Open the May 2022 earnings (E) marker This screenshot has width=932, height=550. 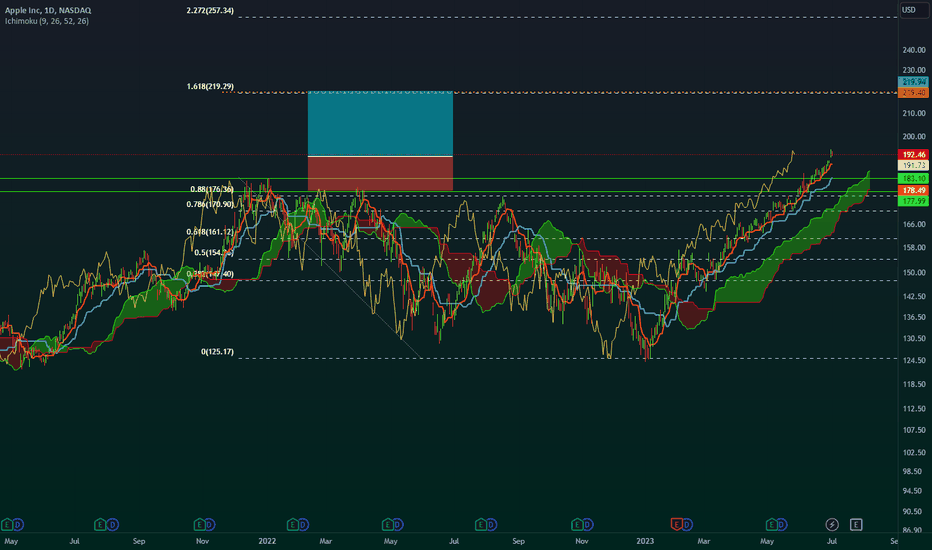click(x=387, y=524)
